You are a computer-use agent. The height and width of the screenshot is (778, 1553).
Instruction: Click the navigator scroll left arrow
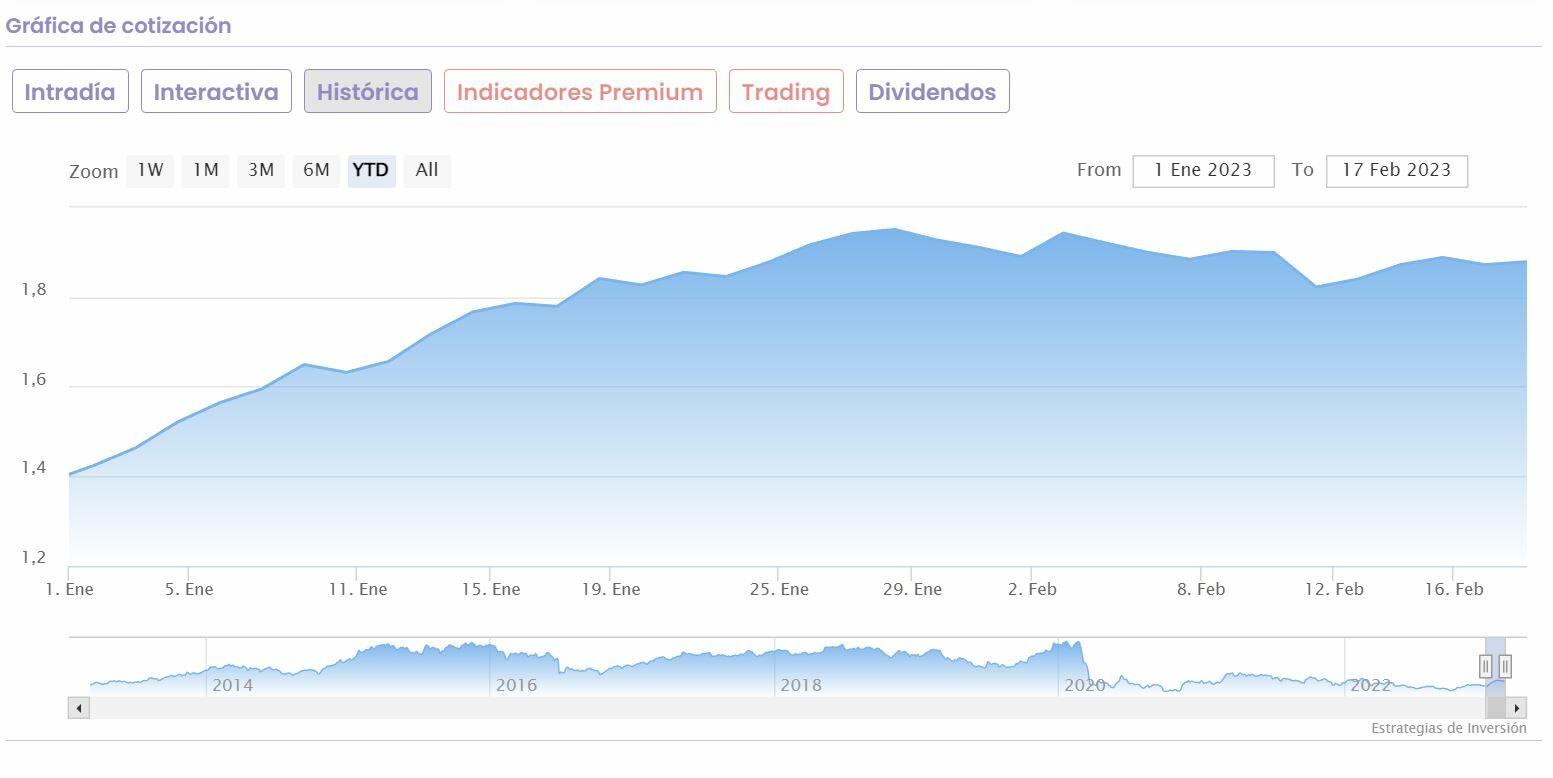pyautogui.click(x=78, y=708)
